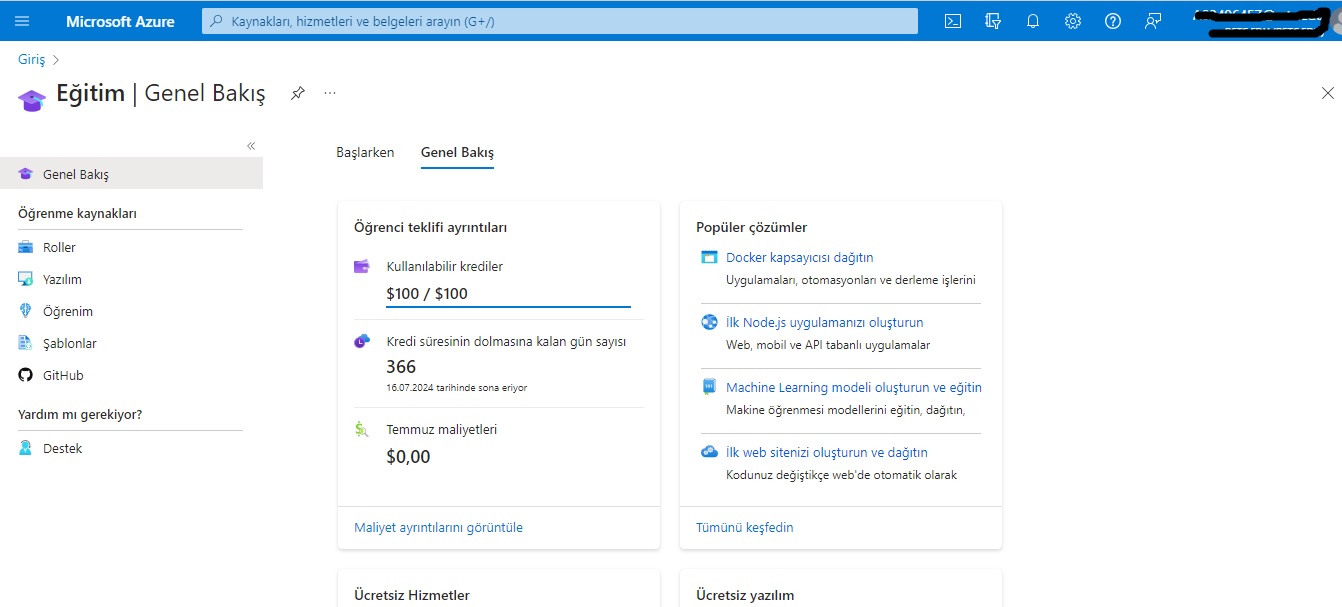Click the $0,00 cost value
Screen dimensions: 1342x607
408,457
